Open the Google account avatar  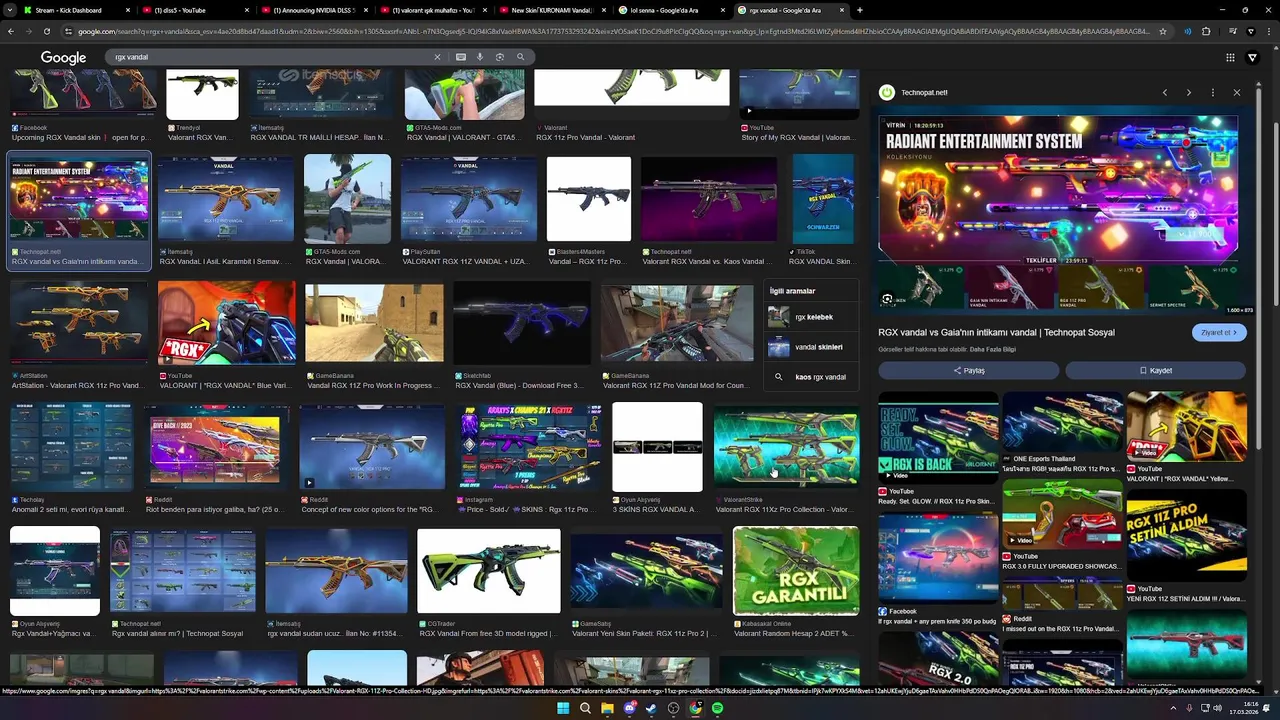[x=1252, y=58]
